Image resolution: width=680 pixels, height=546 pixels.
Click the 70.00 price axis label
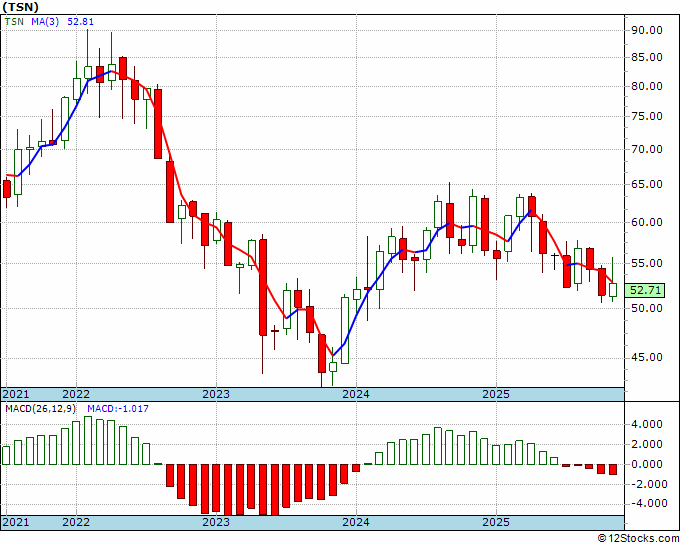click(x=647, y=149)
